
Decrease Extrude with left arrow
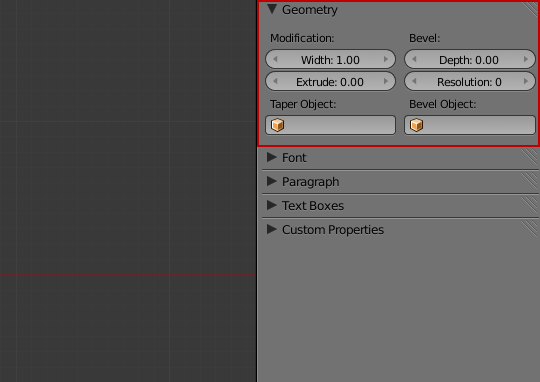point(275,81)
